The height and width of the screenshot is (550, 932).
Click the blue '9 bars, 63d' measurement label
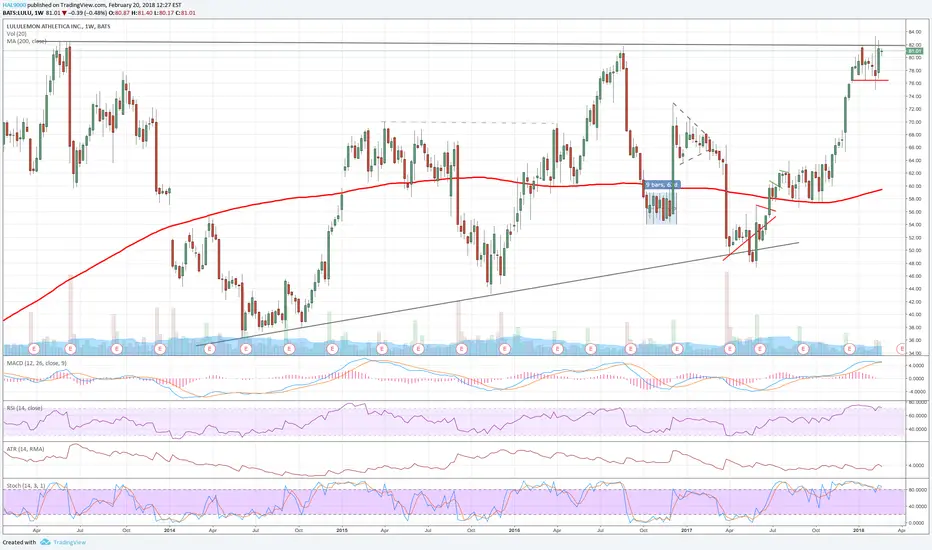tap(662, 185)
